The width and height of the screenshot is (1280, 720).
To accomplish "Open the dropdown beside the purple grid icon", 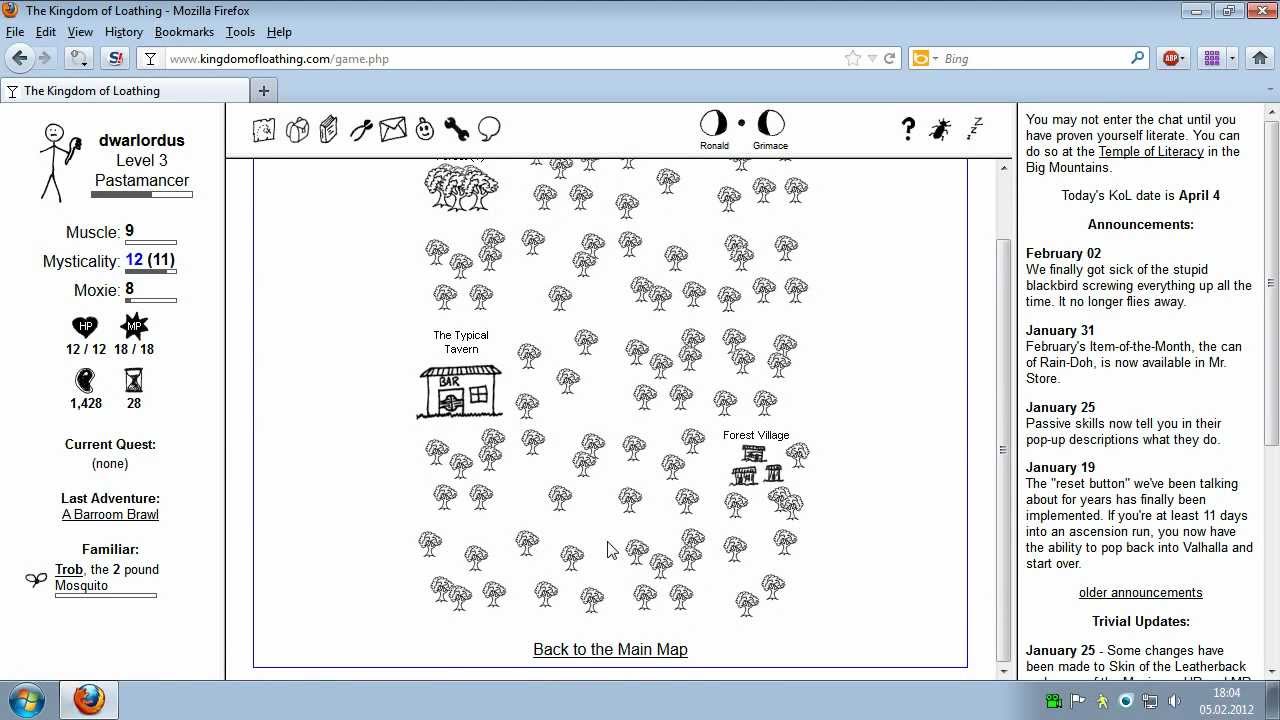I will pyautogui.click(x=1232, y=58).
